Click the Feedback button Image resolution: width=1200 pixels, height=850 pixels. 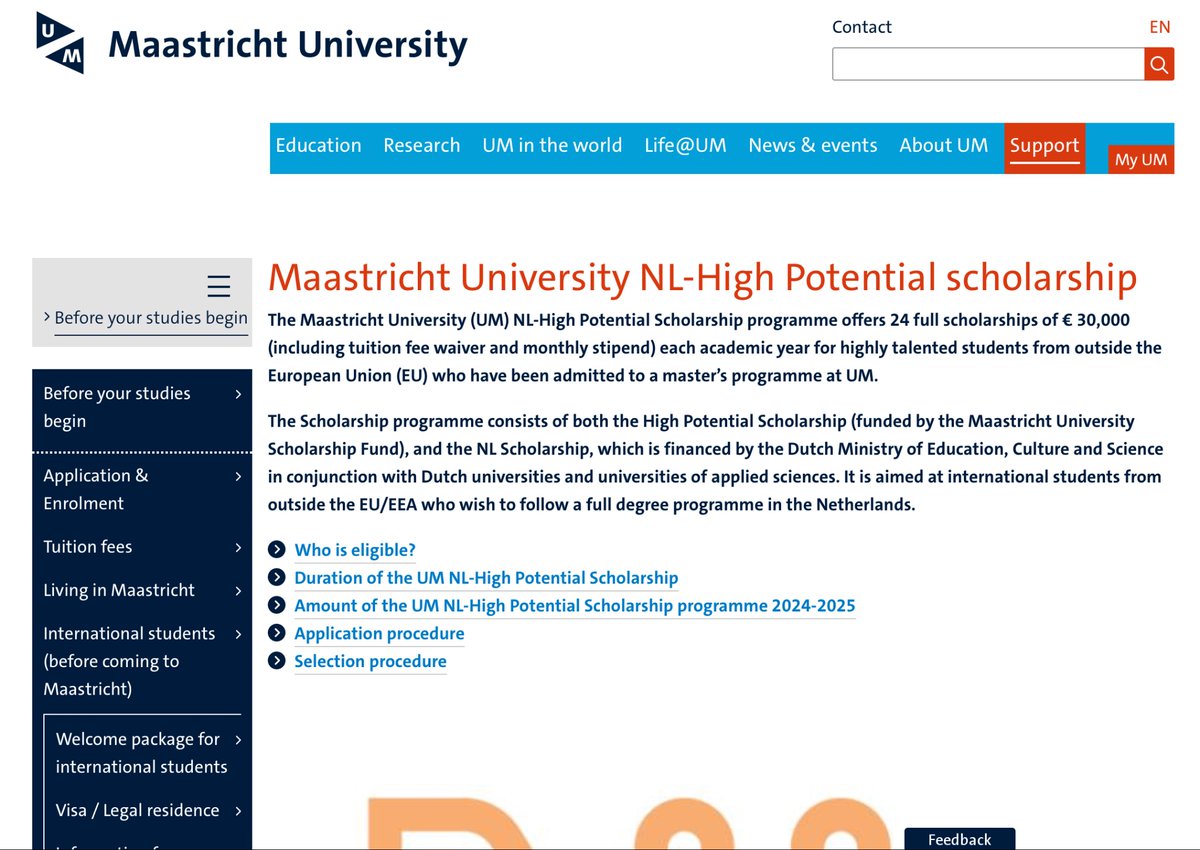960,839
